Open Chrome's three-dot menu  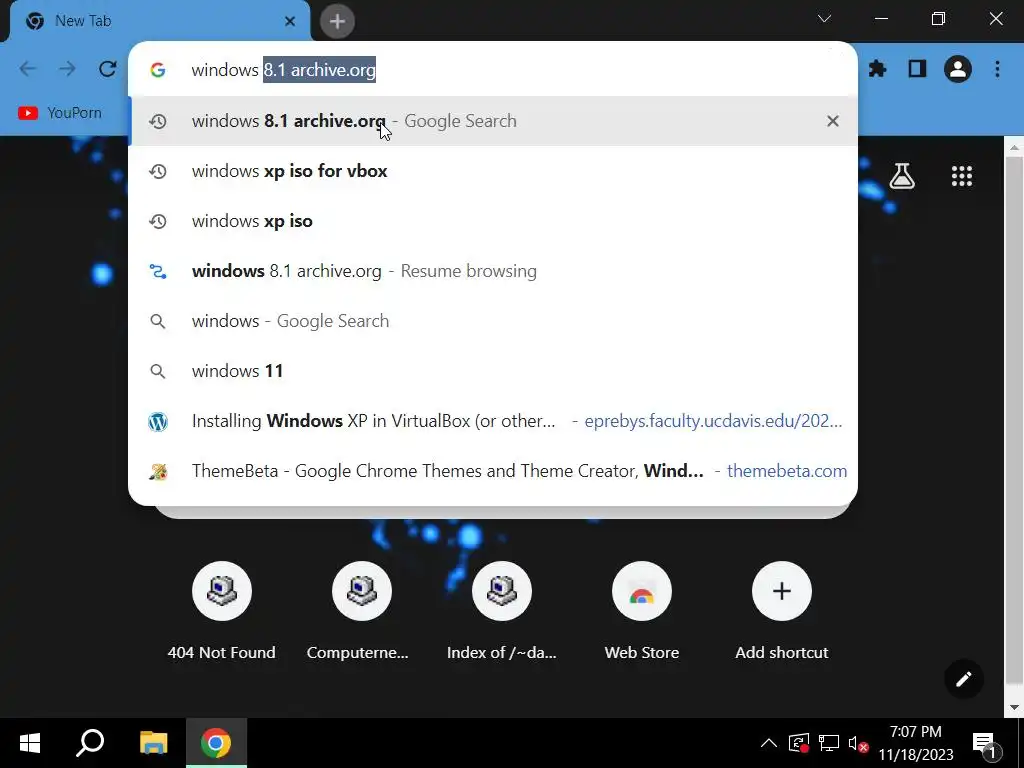coord(997,69)
